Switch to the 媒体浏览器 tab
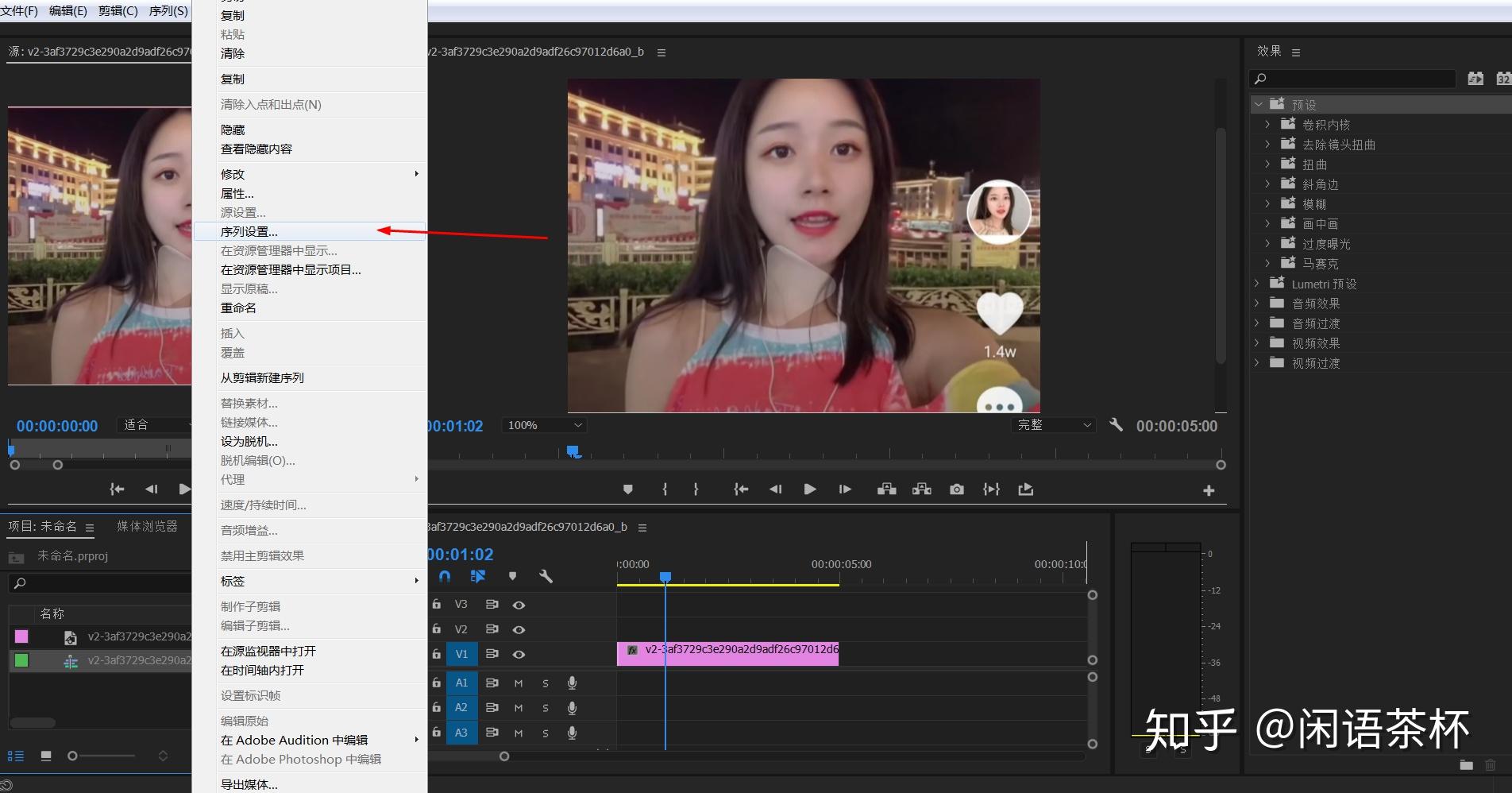1512x793 pixels. coord(147,526)
